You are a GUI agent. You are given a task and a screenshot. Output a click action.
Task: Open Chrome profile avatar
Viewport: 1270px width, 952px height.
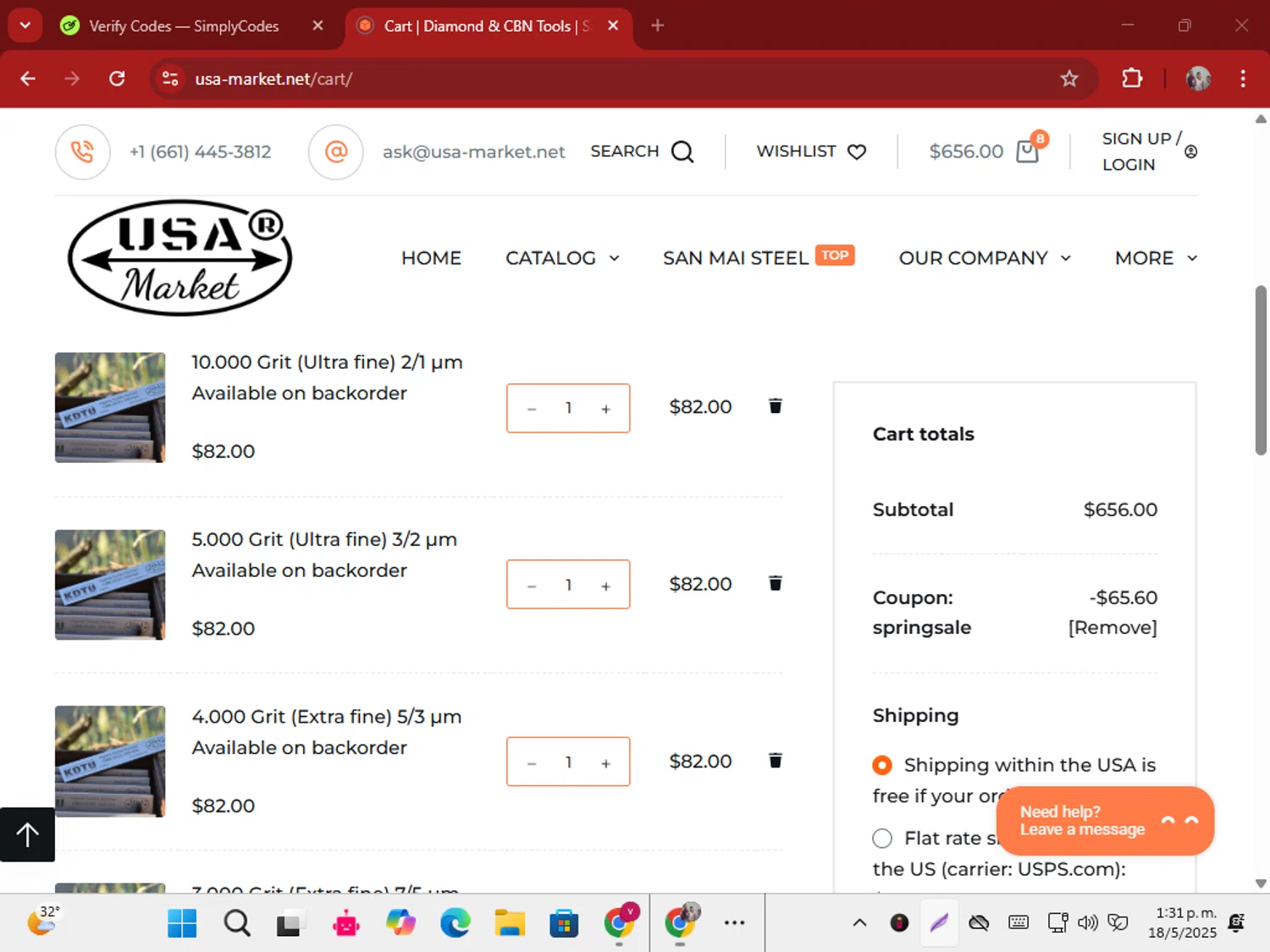[x=1198, y=79]
